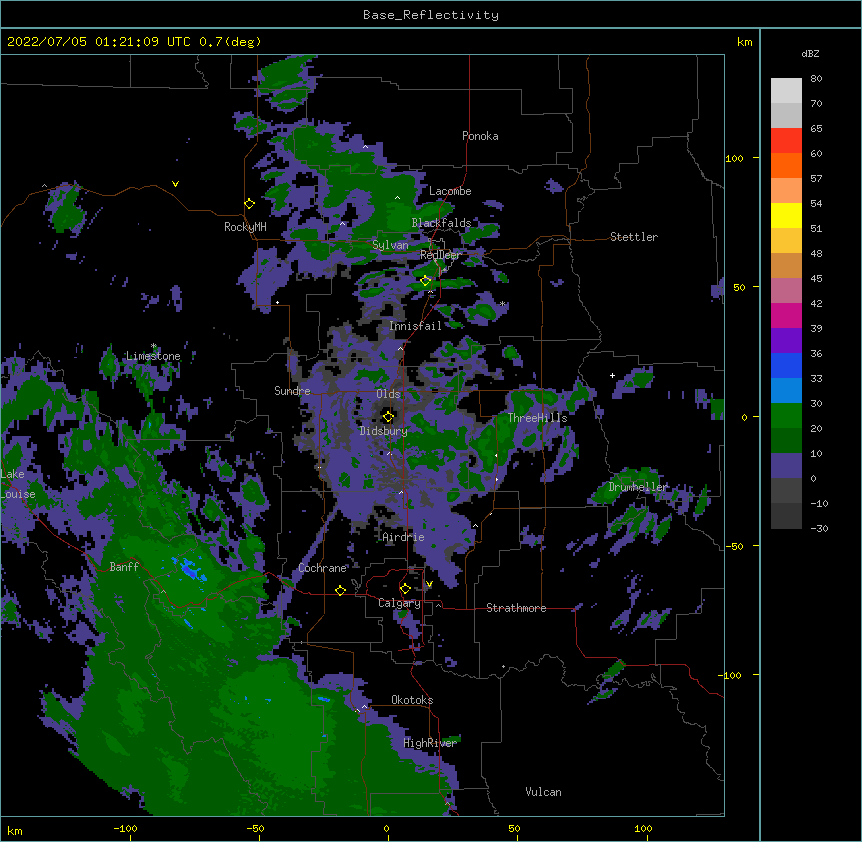This screenshot has width=862, height=842.
Task: Click the 100 tick on the right axis
Action: pyautogui.click(x=734, y=158)
